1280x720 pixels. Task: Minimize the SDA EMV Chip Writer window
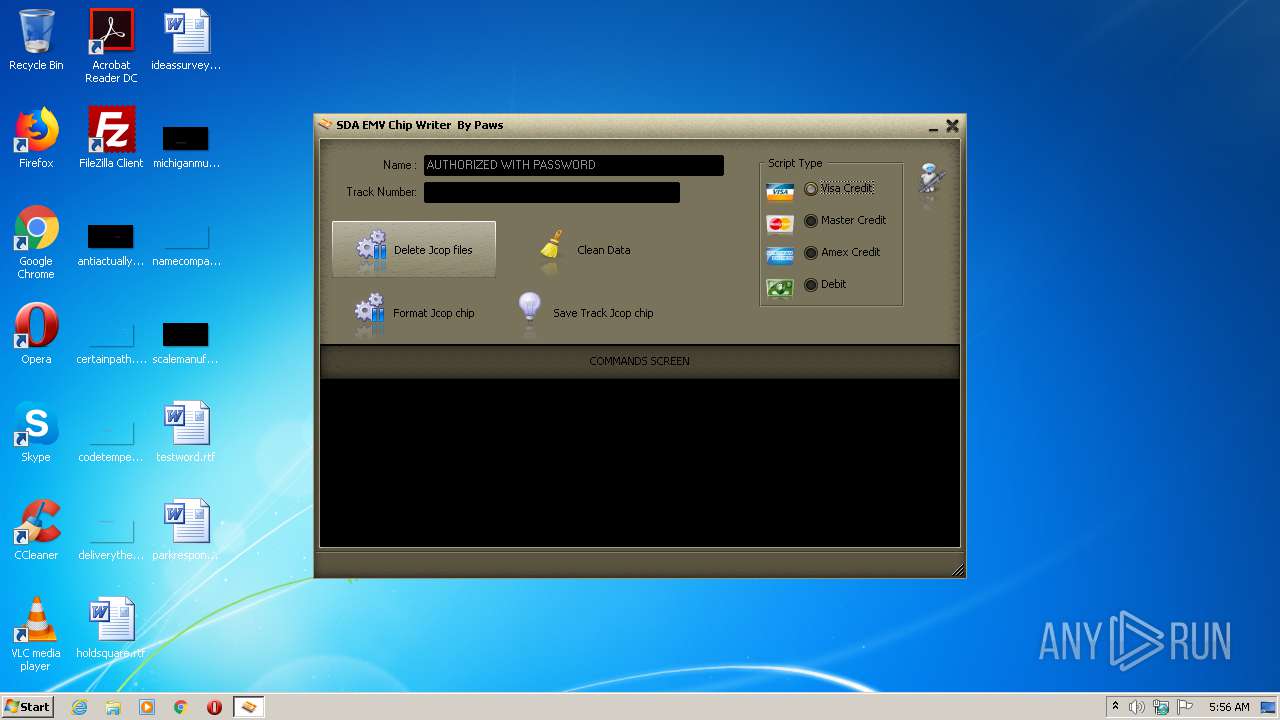point(933,126)
